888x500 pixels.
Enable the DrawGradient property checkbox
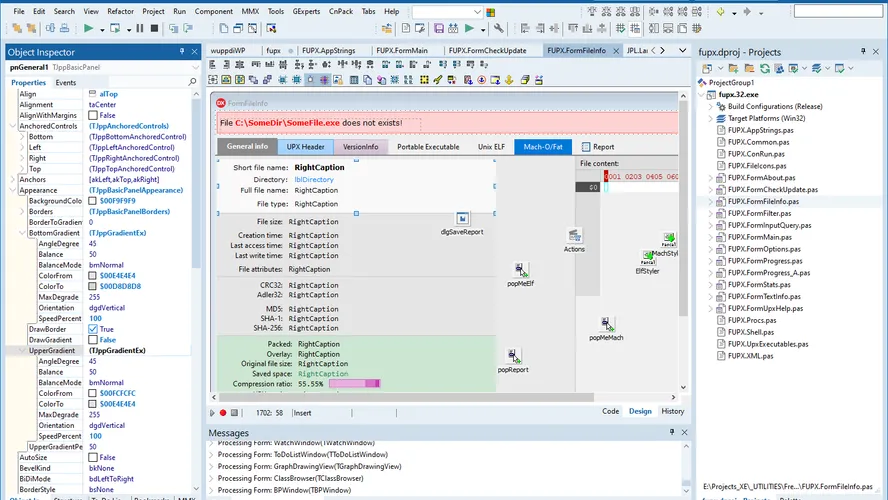pos(93,340)
